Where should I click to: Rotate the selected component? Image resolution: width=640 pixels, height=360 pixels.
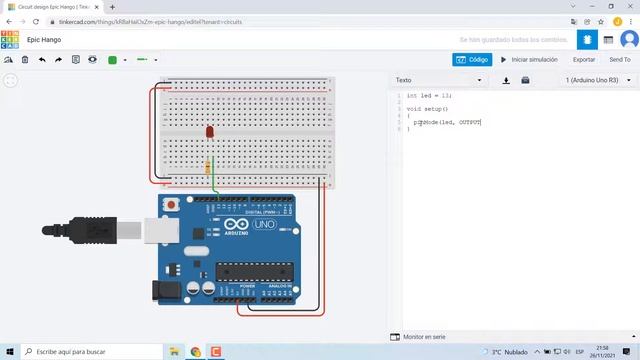[x=8, y=60]
